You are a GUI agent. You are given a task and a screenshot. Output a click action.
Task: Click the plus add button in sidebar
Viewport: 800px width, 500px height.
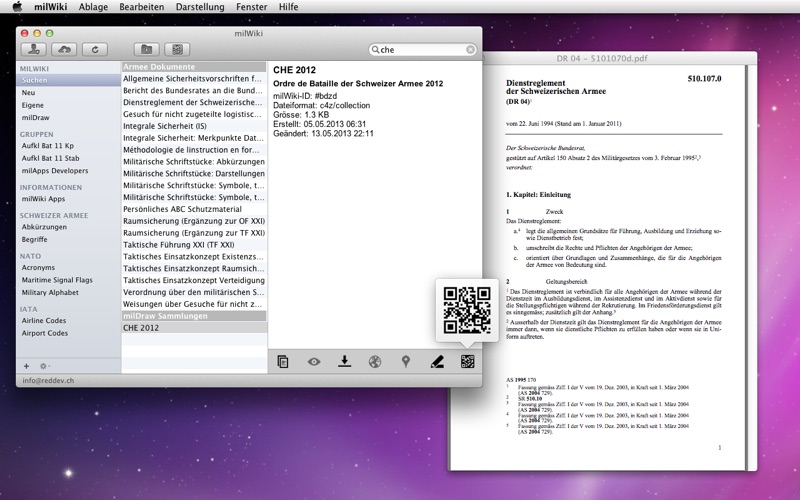(27, 366)
